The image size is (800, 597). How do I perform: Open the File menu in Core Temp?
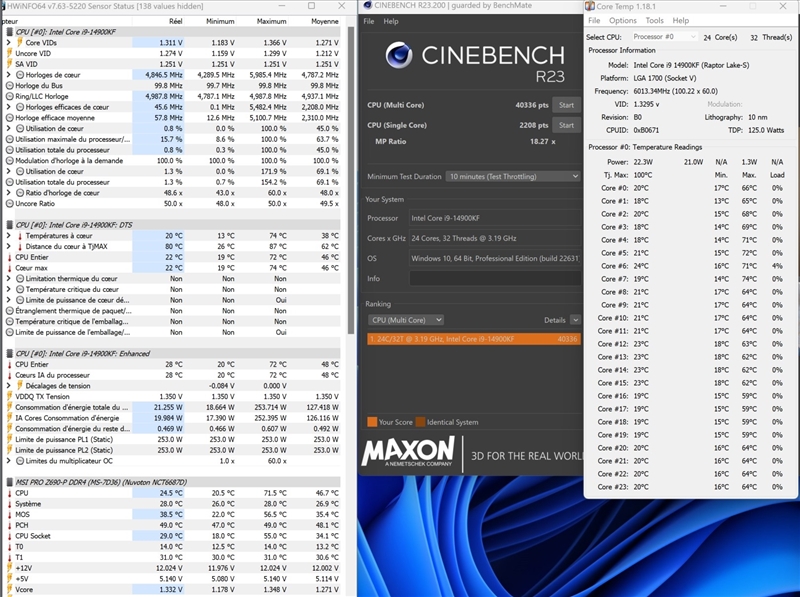pos(594,20)
